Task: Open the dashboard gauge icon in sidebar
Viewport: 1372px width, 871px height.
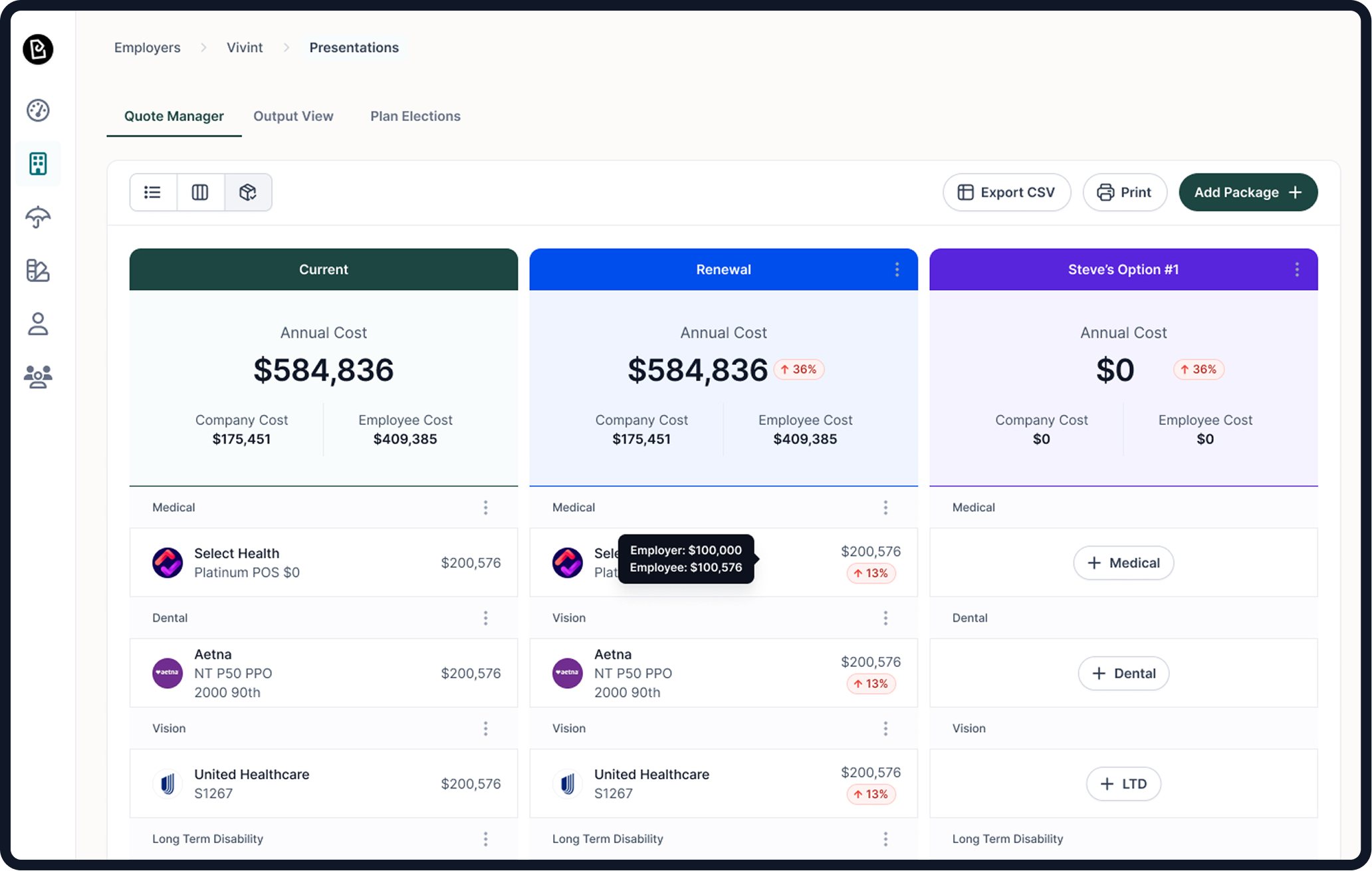Action: click(38, 110)
